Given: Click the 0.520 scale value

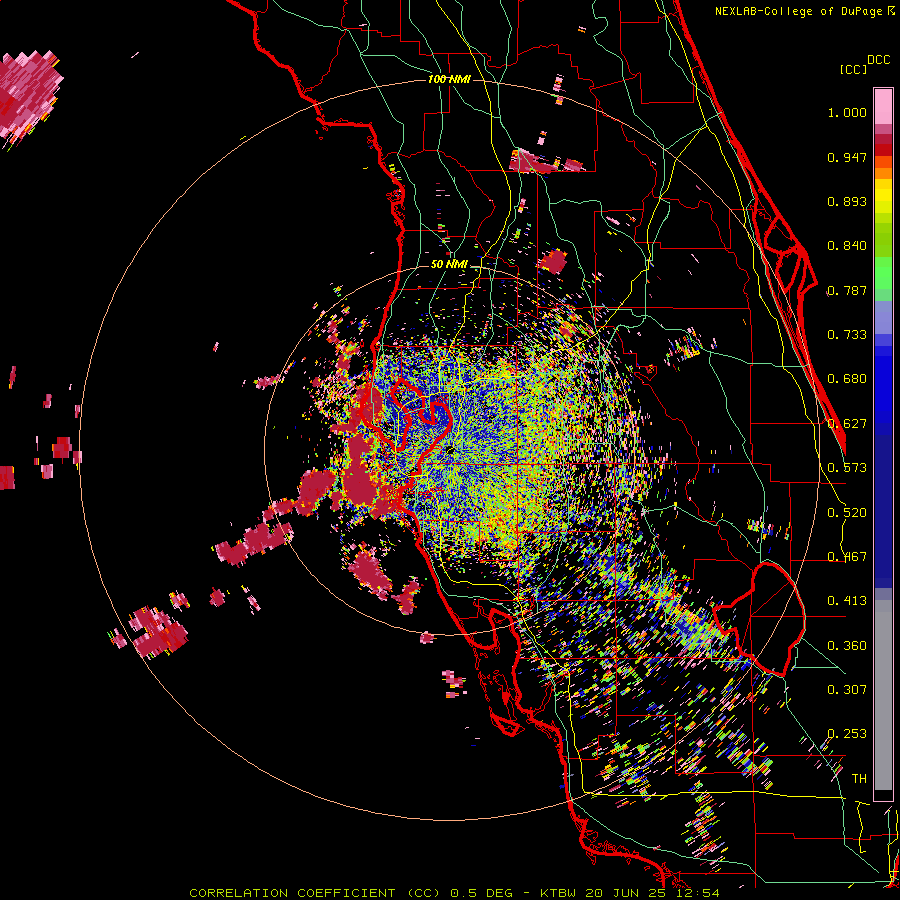Looking at the screenshot, I should (847, 513).
